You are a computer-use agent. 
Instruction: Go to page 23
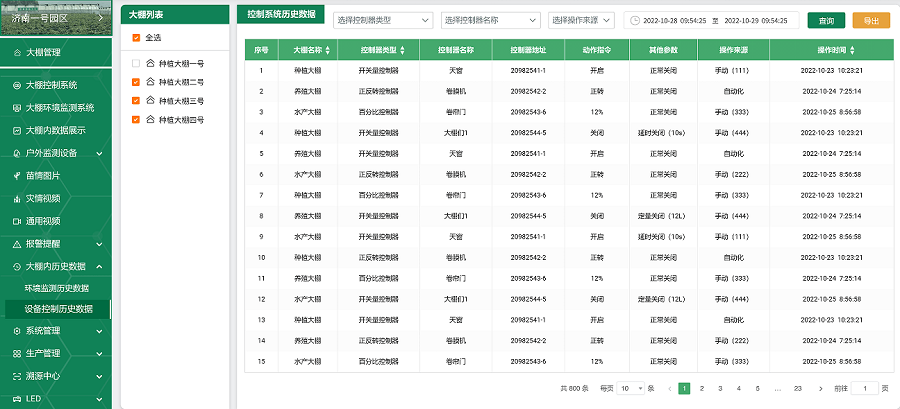pos(797,388)
